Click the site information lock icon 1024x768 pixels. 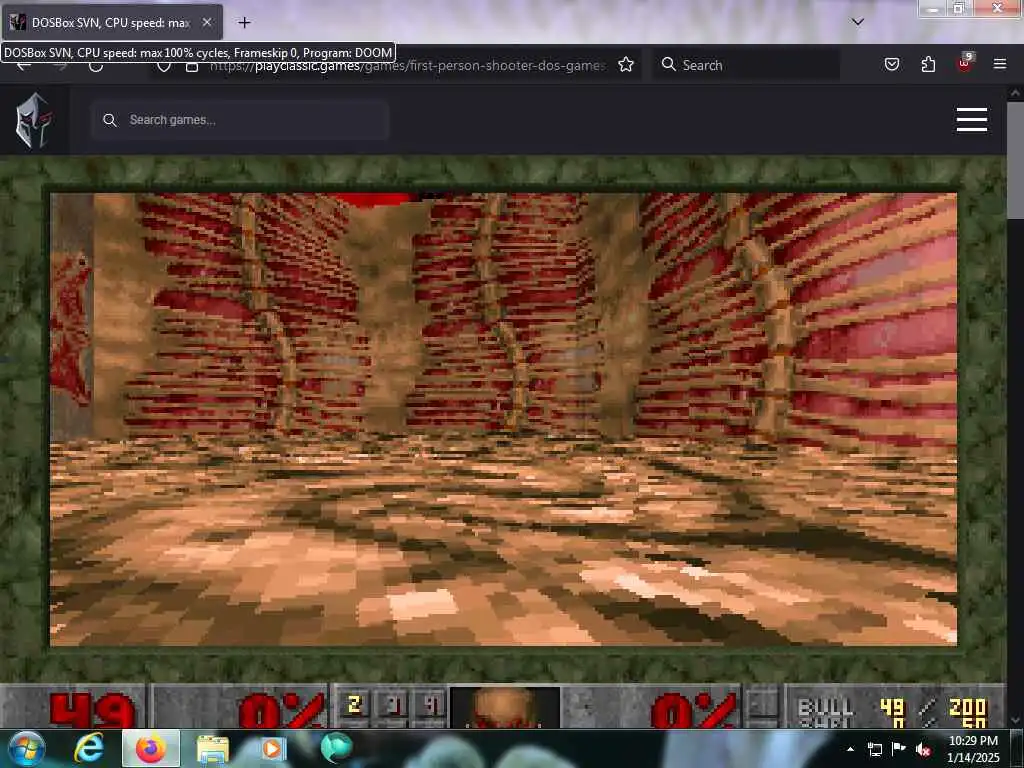pyautogui.click(x=192, y=67)
